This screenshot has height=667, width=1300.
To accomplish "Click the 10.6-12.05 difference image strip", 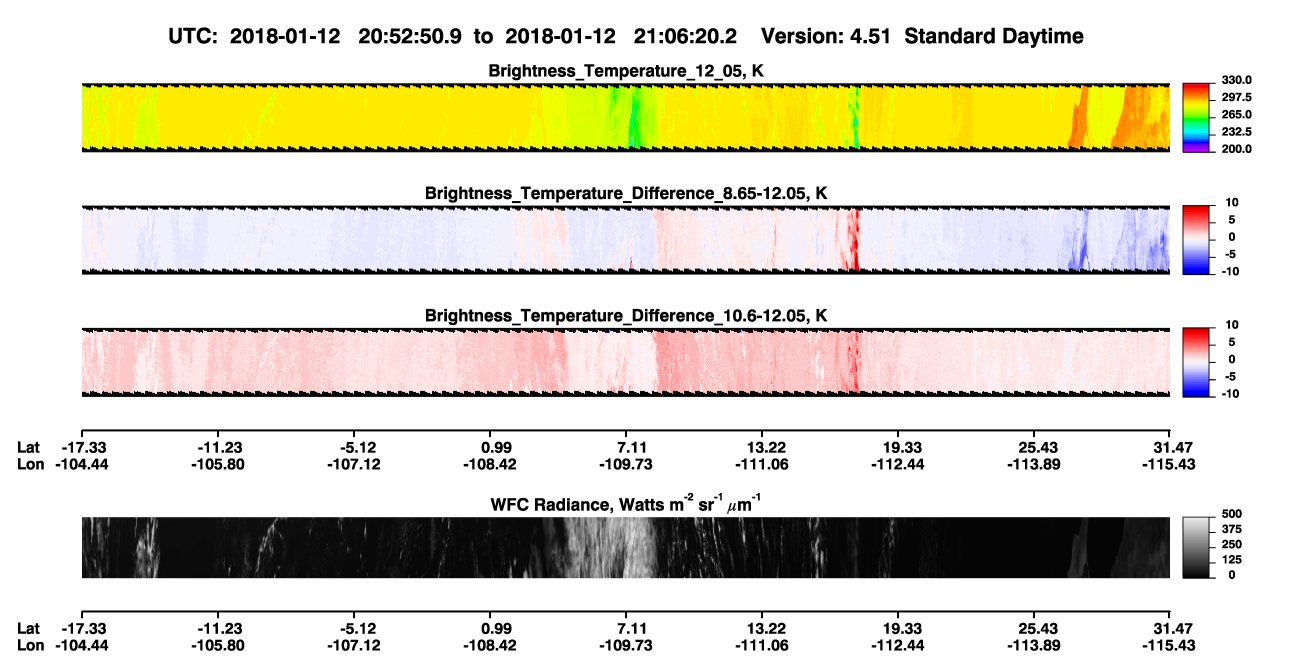I will 625,361.
